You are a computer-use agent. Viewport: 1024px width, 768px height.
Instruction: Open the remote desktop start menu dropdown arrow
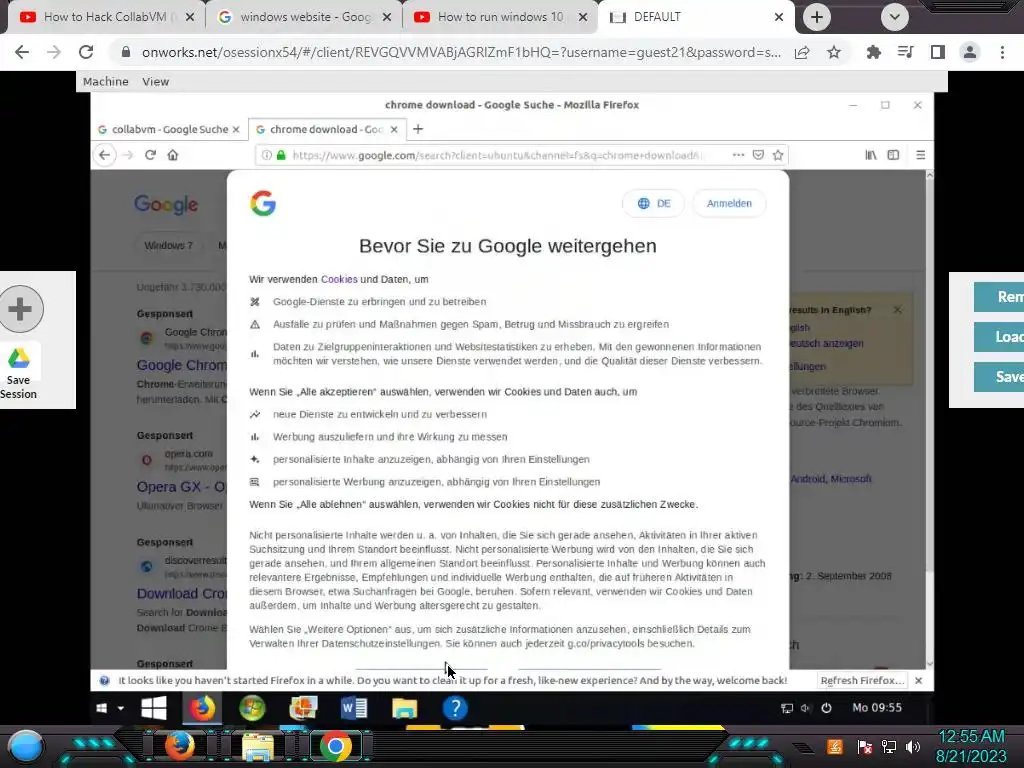[120, 708]
